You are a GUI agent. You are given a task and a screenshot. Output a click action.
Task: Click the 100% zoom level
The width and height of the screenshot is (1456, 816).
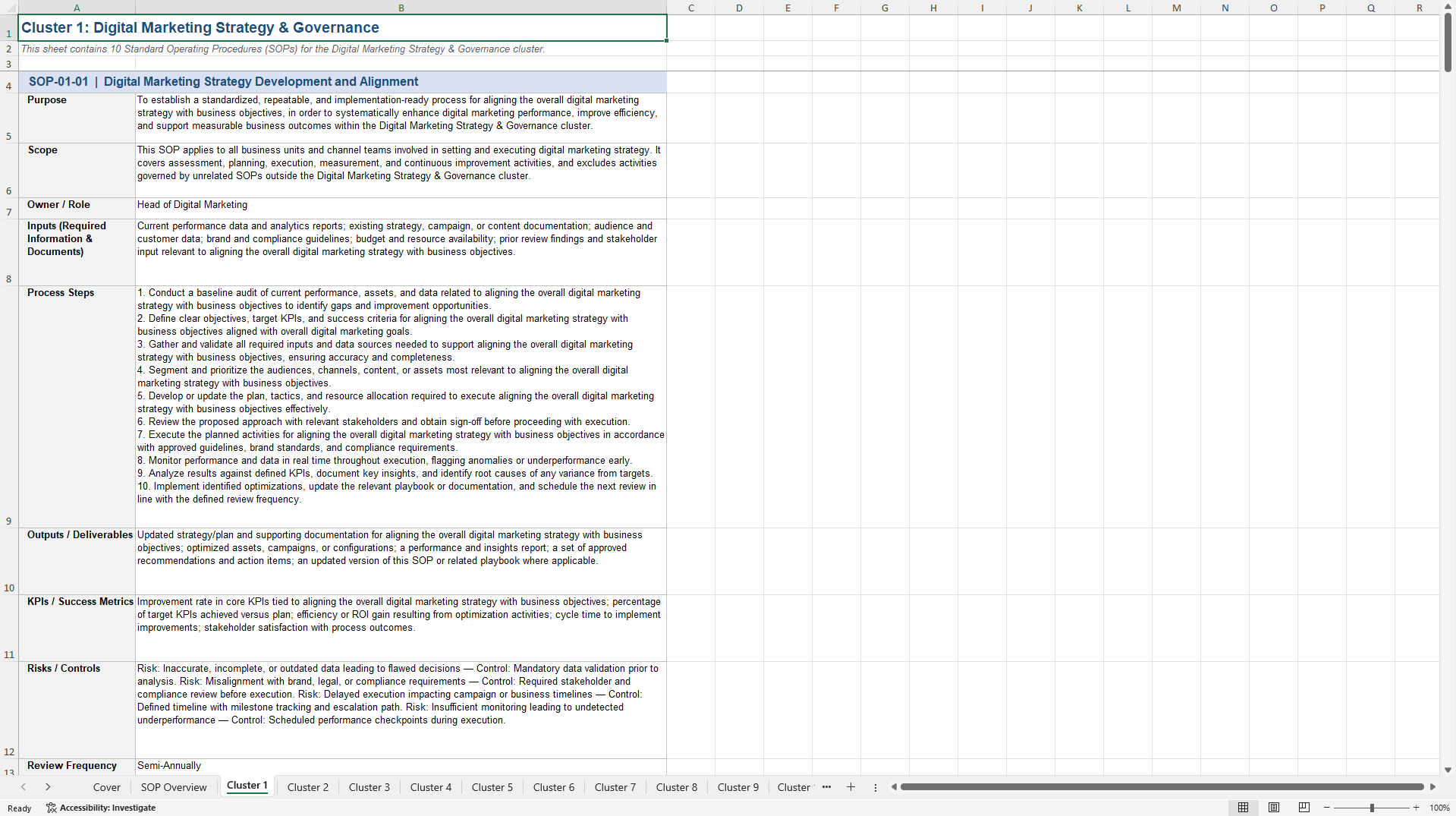click(x=1439, y=808)
